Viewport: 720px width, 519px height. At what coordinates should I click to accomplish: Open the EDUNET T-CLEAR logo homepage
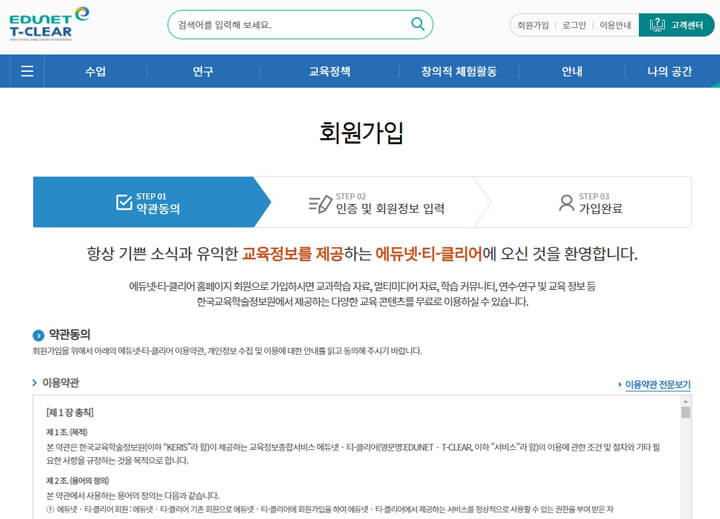click(49, 24)
